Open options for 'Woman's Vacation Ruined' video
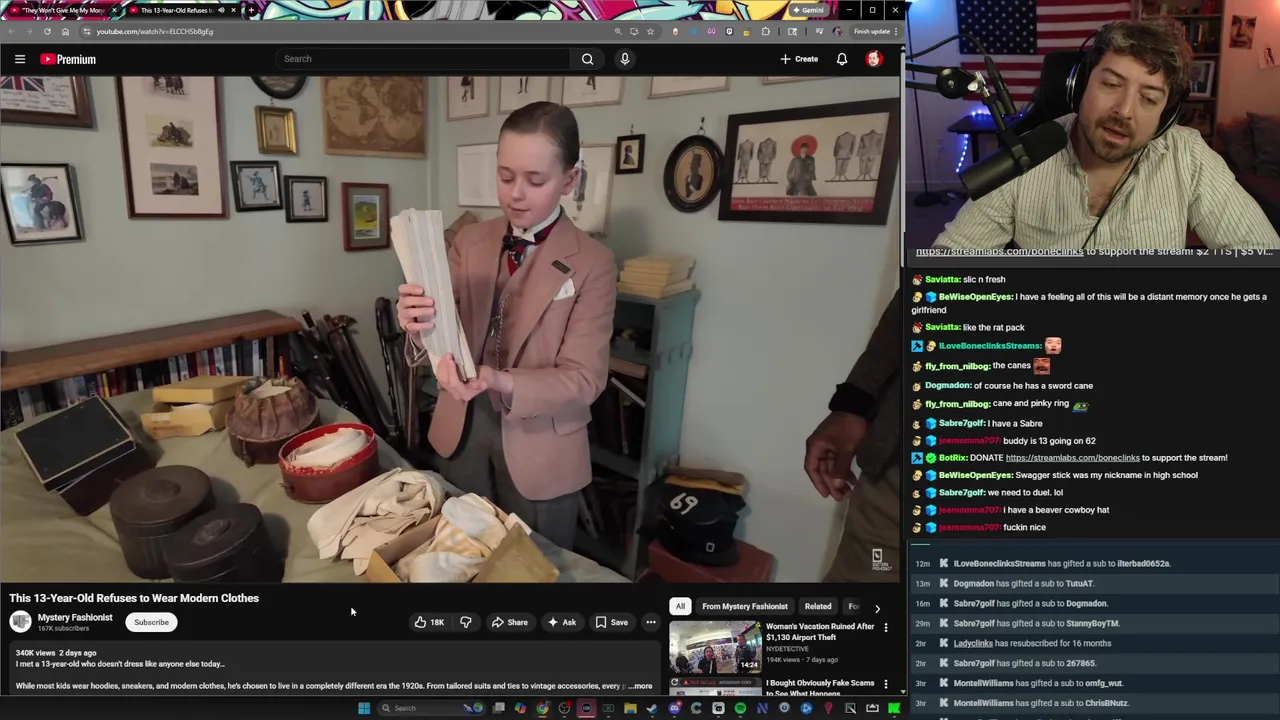The width and height of the screenshot is (1280, 720). [x=885, y=628]
